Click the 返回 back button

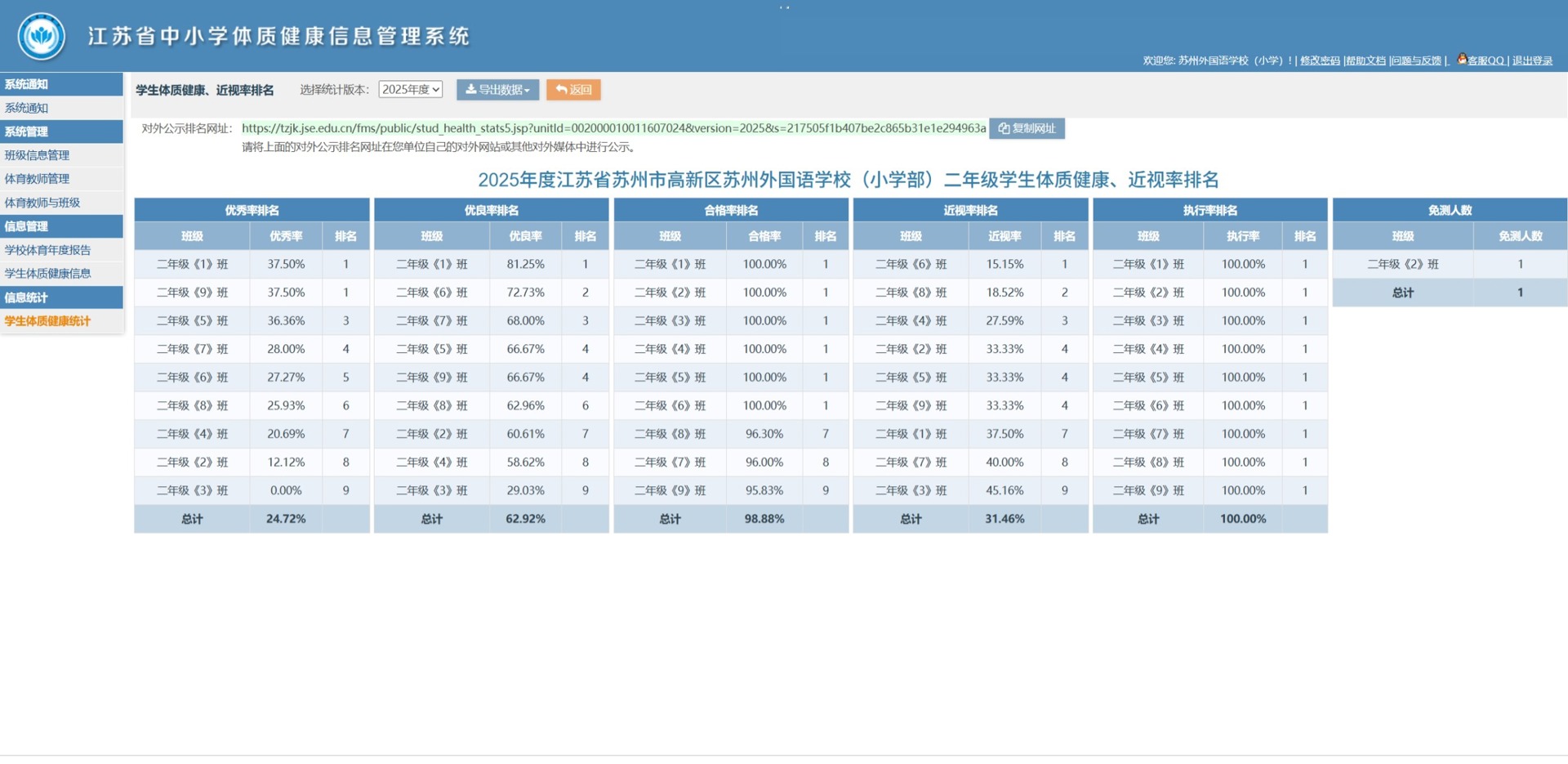[x=573, y=90]
